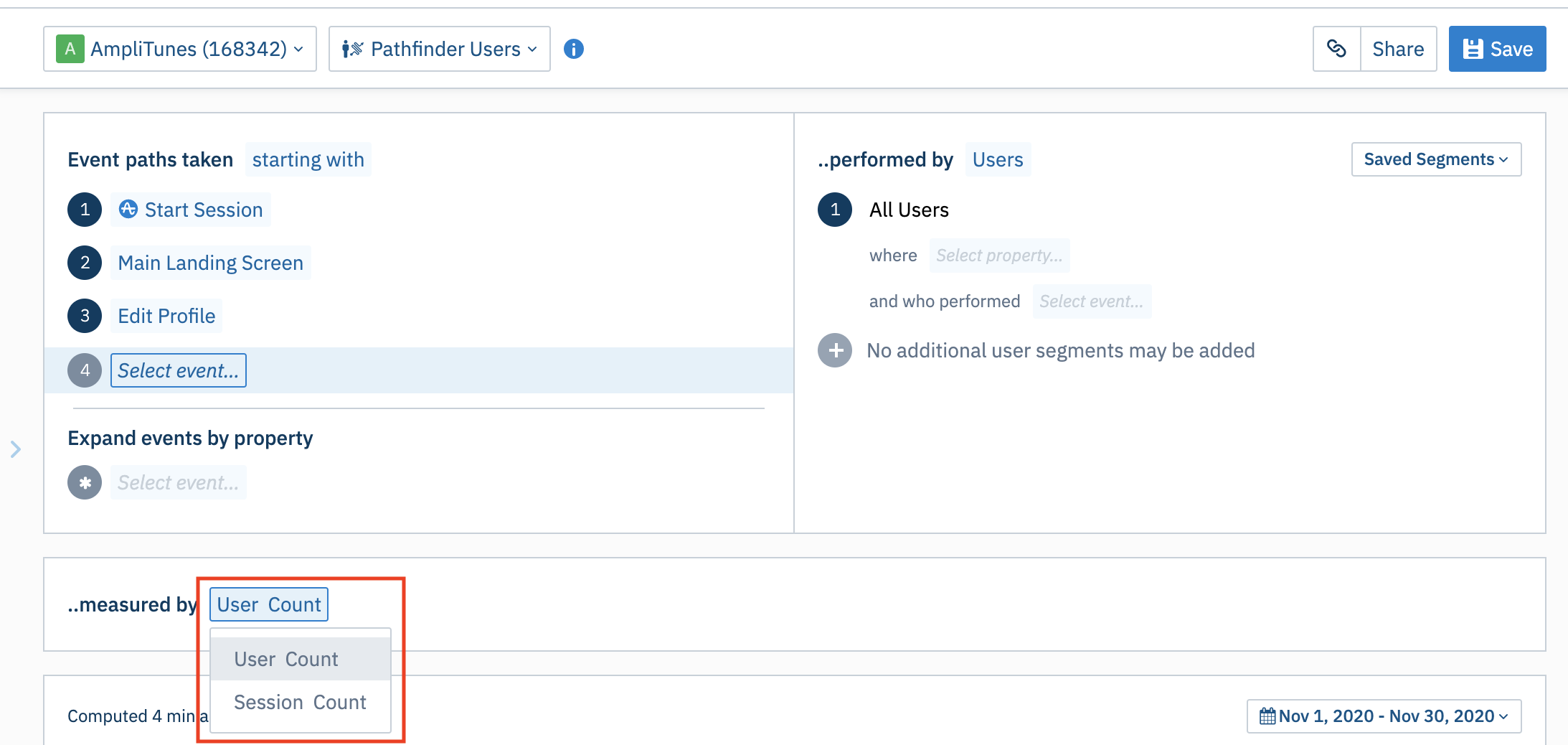Click the copy link chain icon
The image size is (1568, 745).
[1336, 49]
